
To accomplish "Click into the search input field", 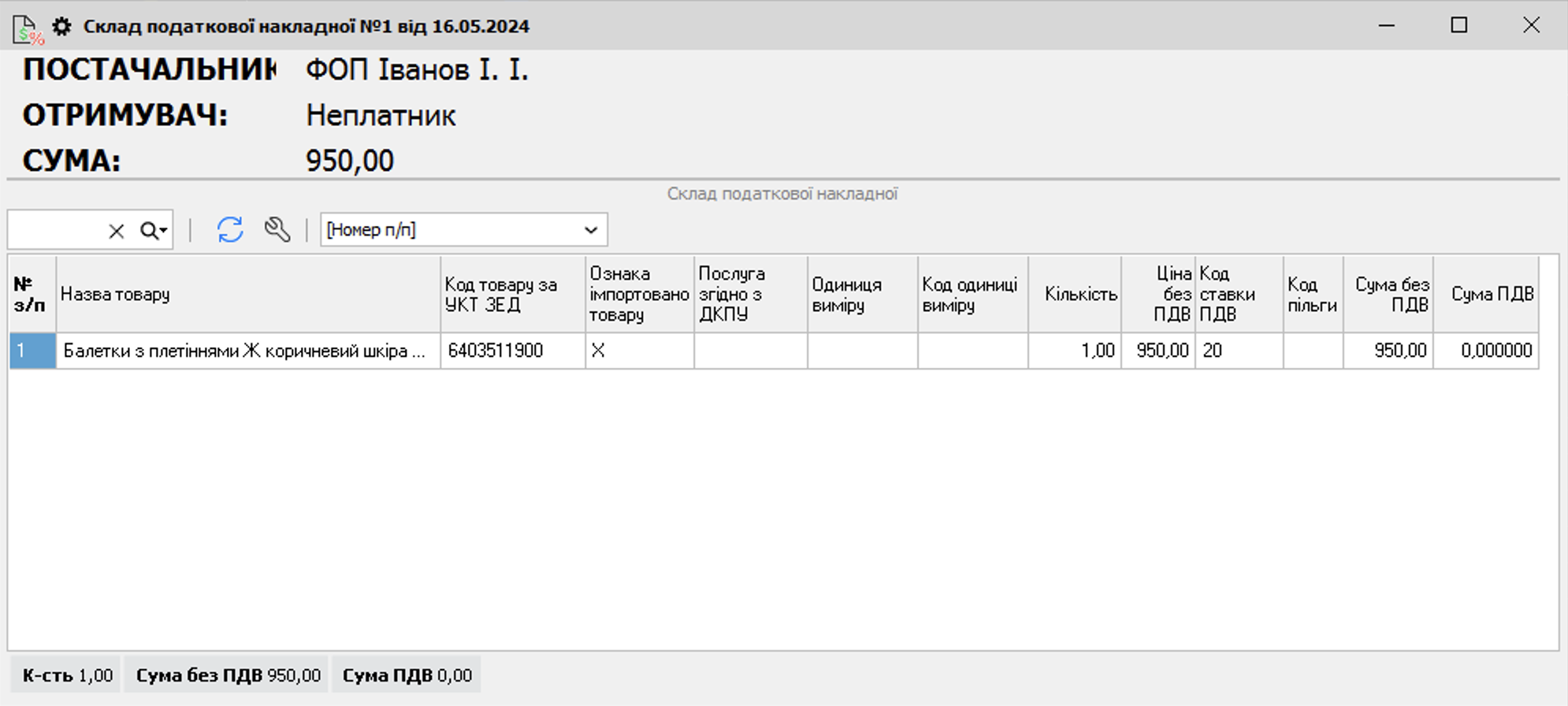I will point(57,231).
